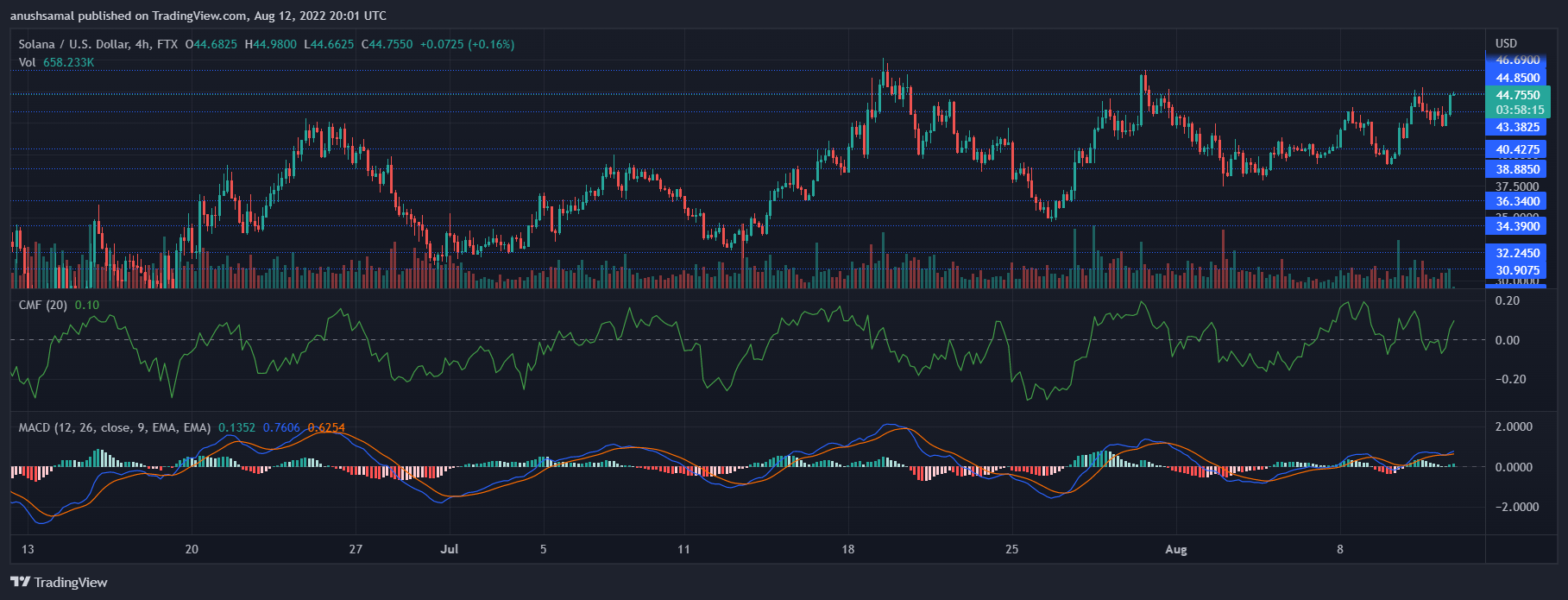Click the 37.5000 price axis tick

[1517, 186]
